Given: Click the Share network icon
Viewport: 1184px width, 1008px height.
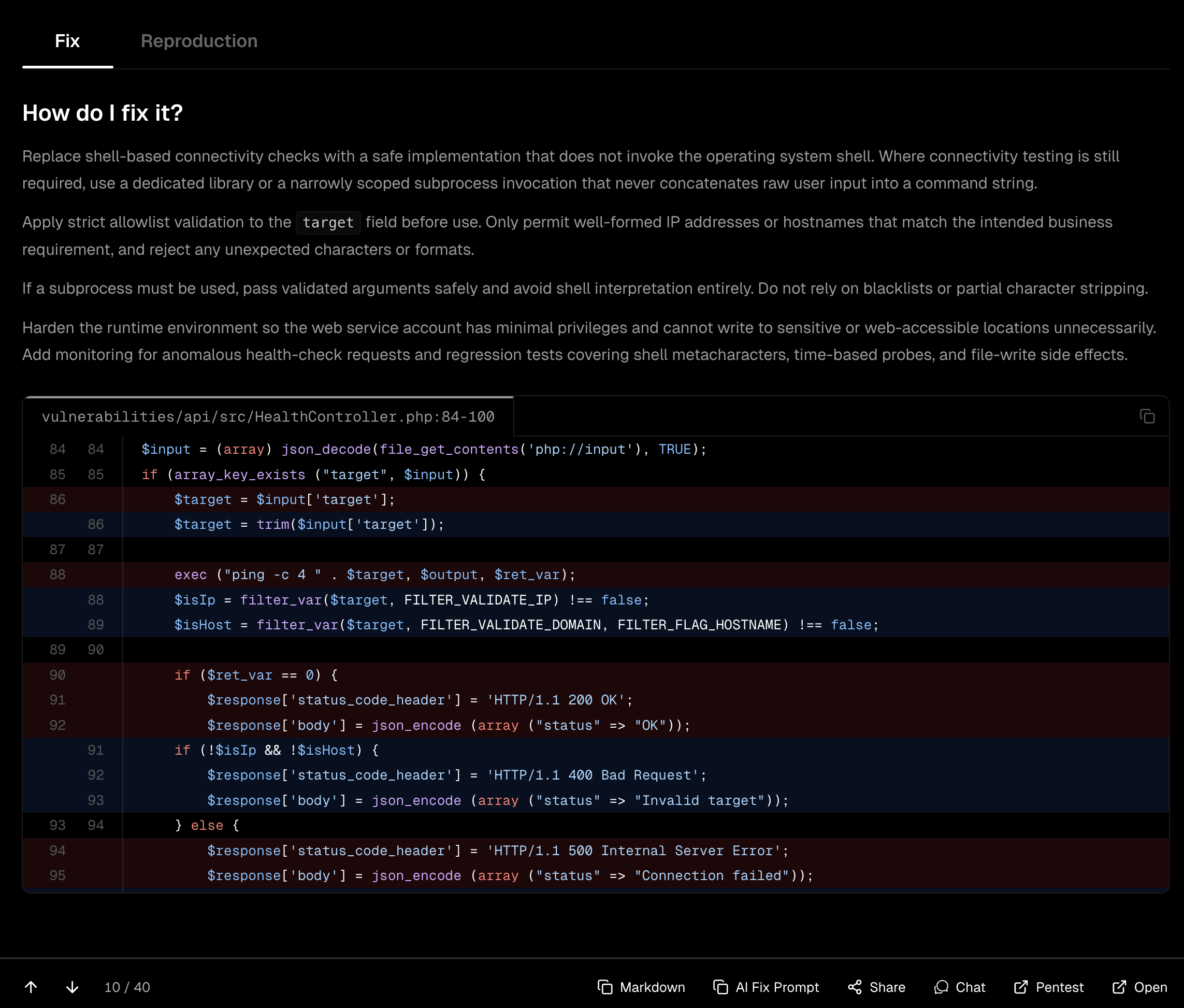Looking at the screenshot, I should click(854, 987).
